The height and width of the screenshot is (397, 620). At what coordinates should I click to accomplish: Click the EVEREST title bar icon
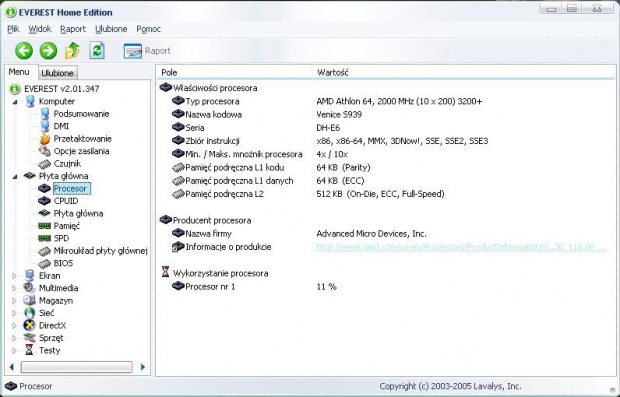pos(11,12)
